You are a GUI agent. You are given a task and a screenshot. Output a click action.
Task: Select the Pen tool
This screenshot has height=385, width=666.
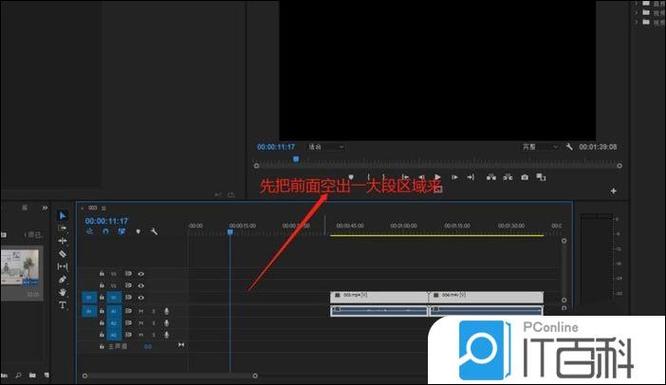click(62, 279)
